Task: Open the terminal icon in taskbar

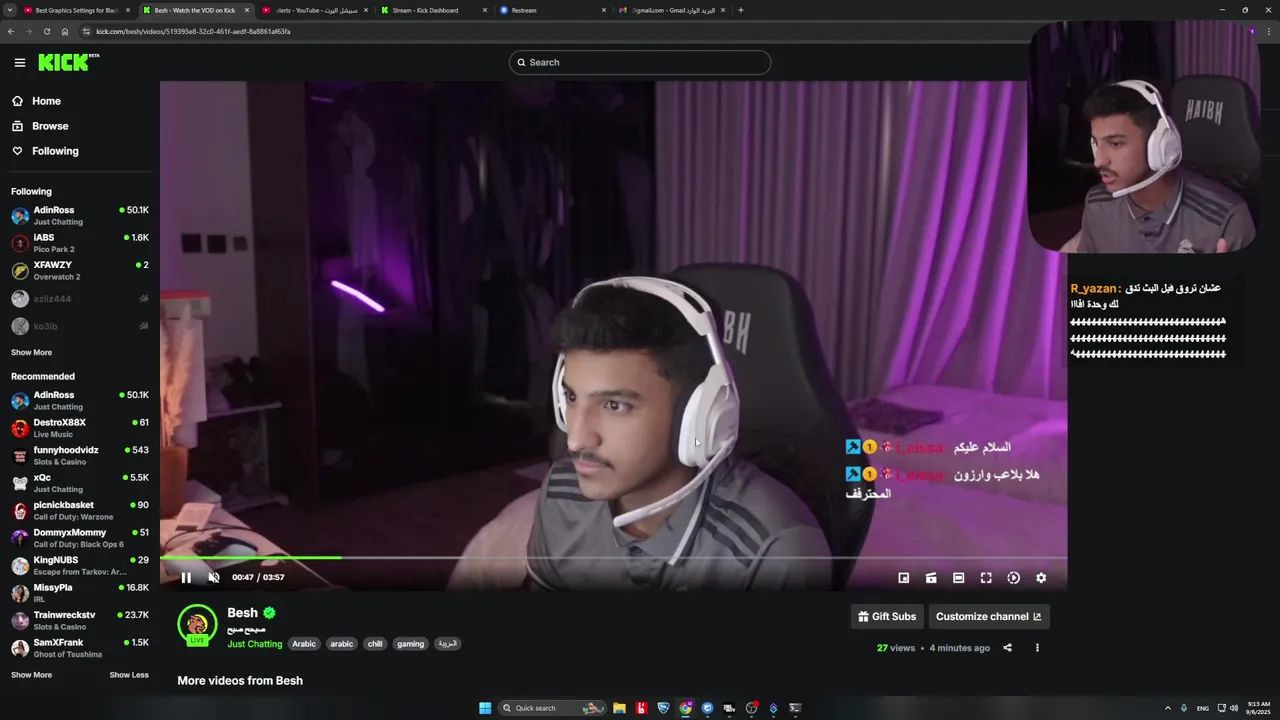Action: tap(795, 708)
